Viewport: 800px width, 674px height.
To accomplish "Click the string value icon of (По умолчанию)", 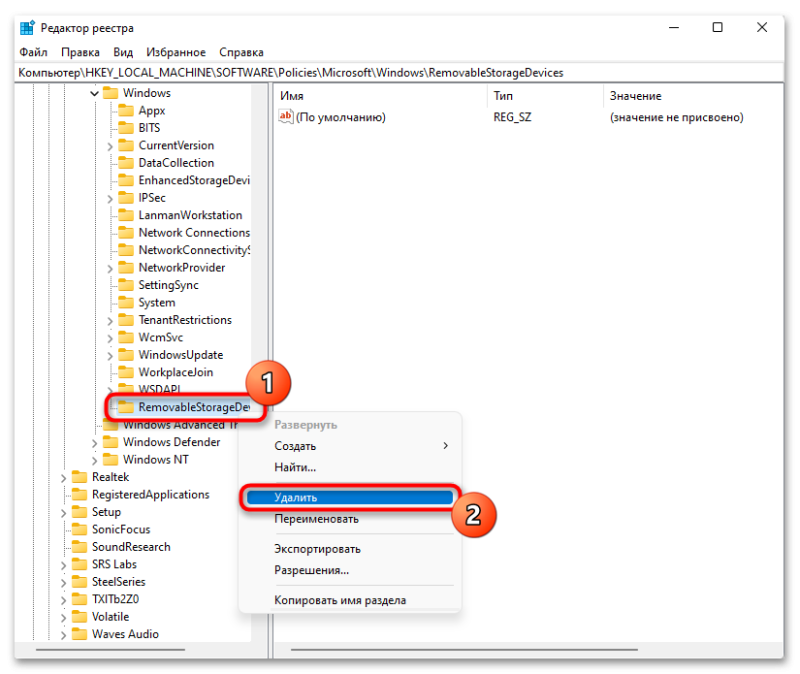I will tap(286, 117).
